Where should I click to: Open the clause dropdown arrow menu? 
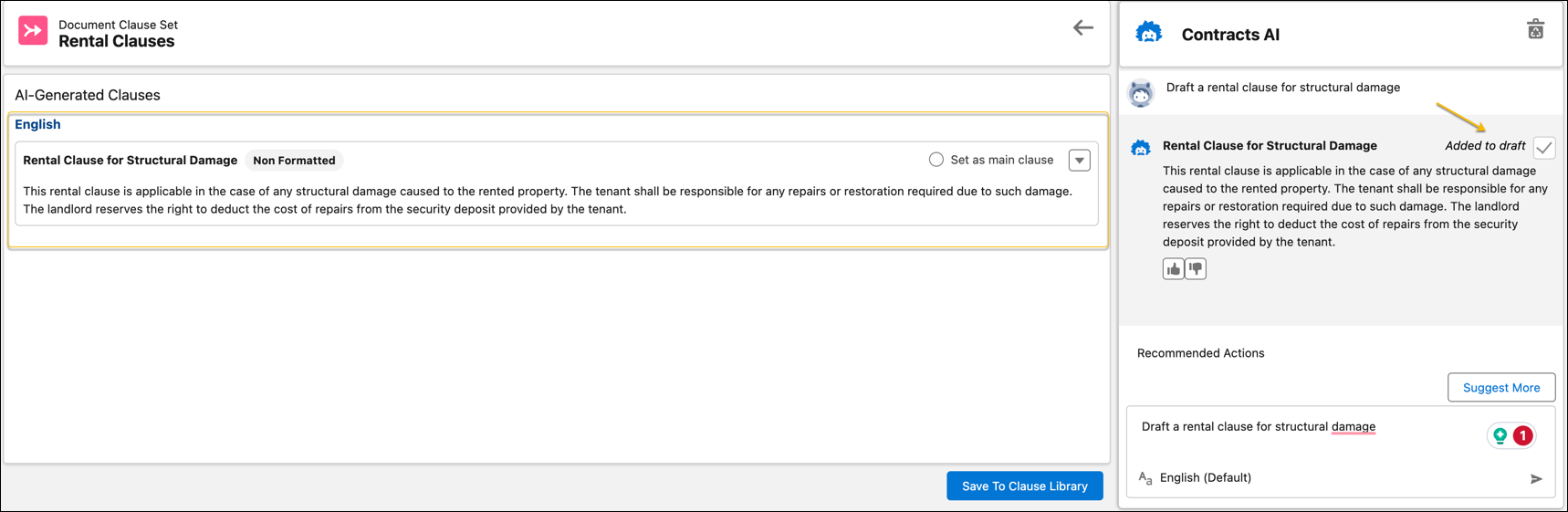click(1080, 161)
